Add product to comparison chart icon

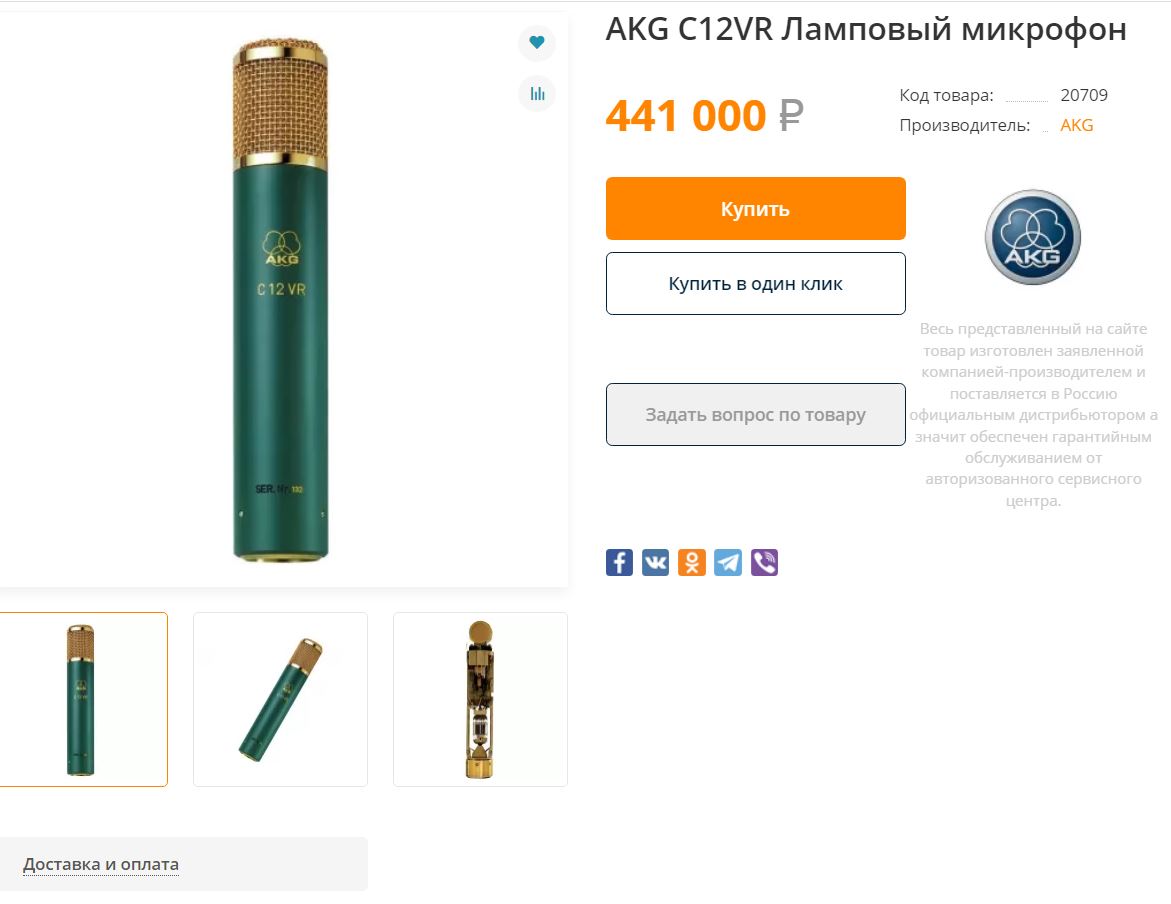537,93
